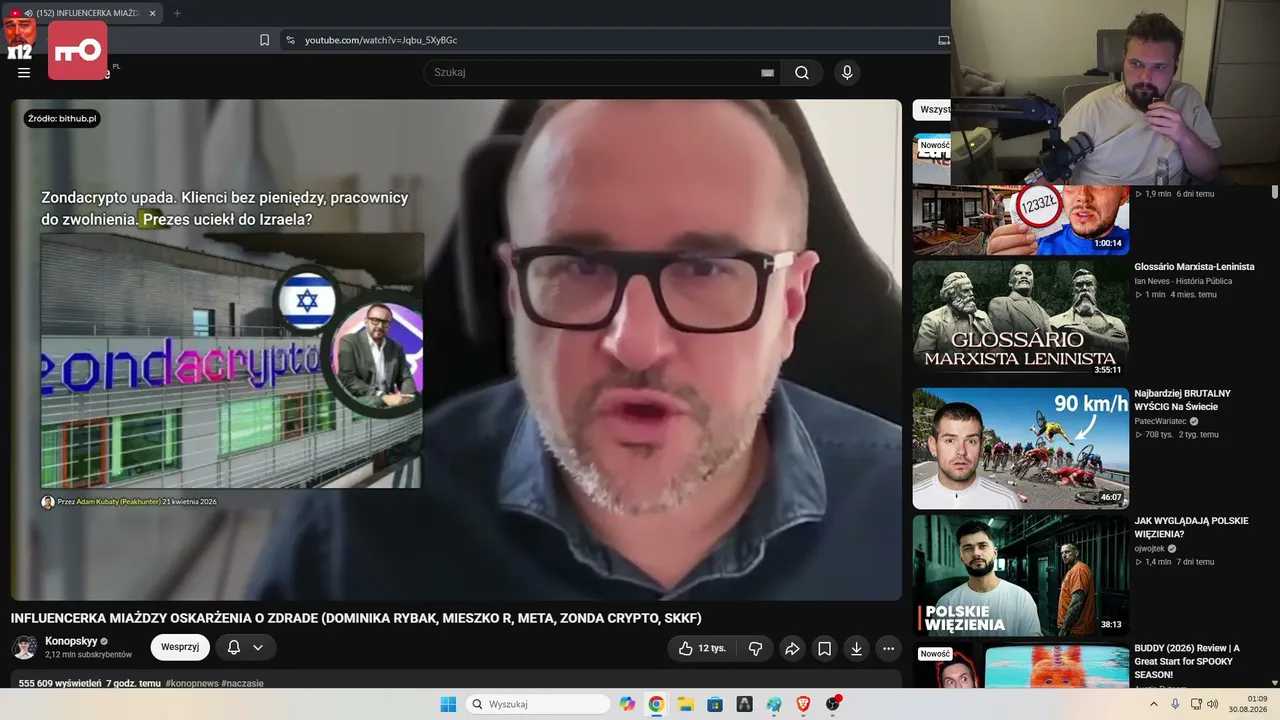Open the on-screen keyboard in search box
The height and width of the screenshot is (720, 1280).
click(x=767, y=72)
